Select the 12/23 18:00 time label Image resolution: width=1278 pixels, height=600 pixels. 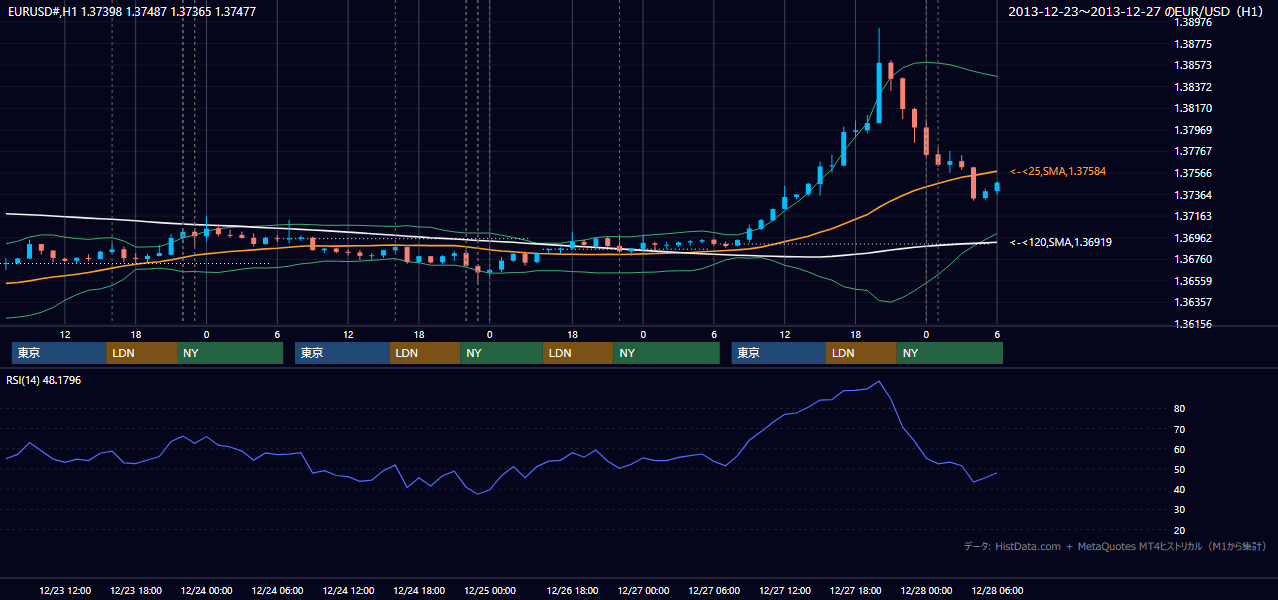pyautogui.click(x=136, y=591)
